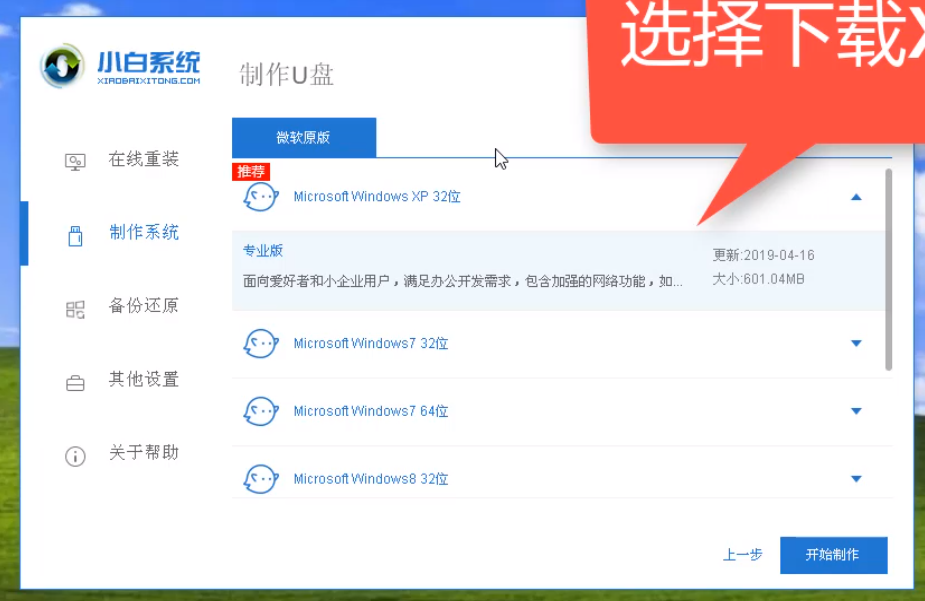The image size is (925, 601).
Task: Select the 在线重装 sidebar icon
Action: [x=75, y=159]
